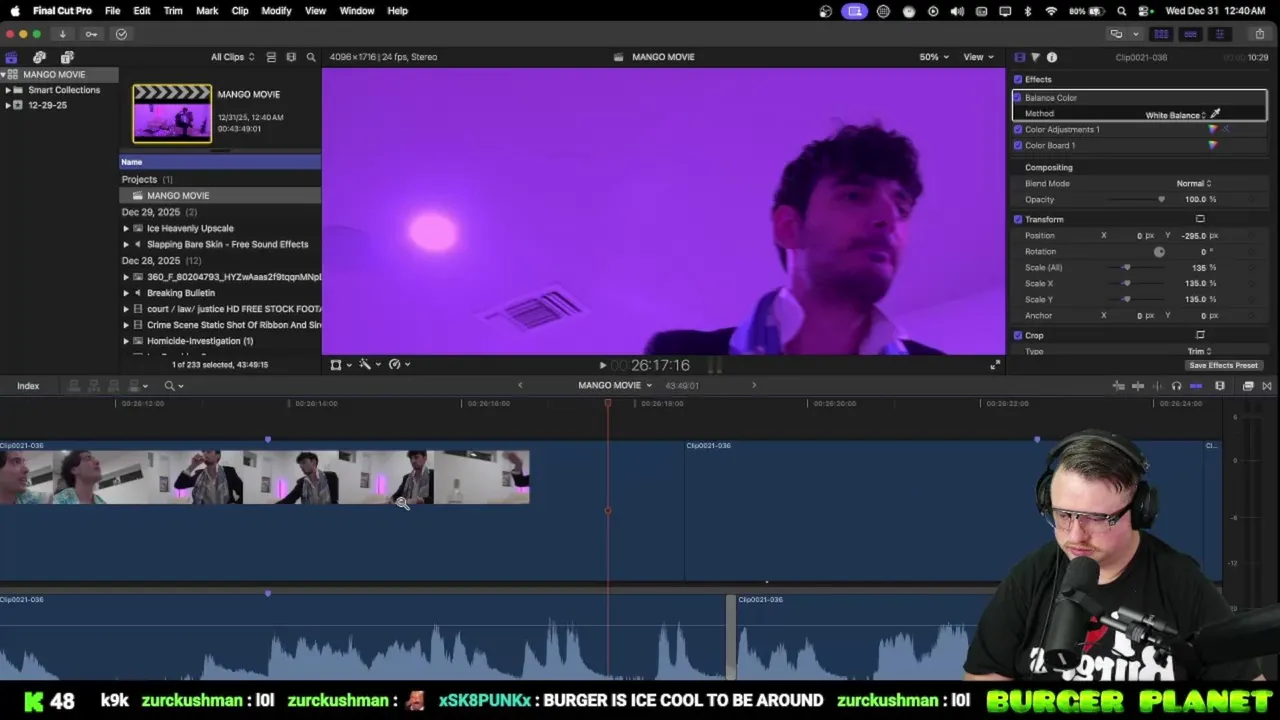Adjust the Rotation dial

click(1159, 252)
